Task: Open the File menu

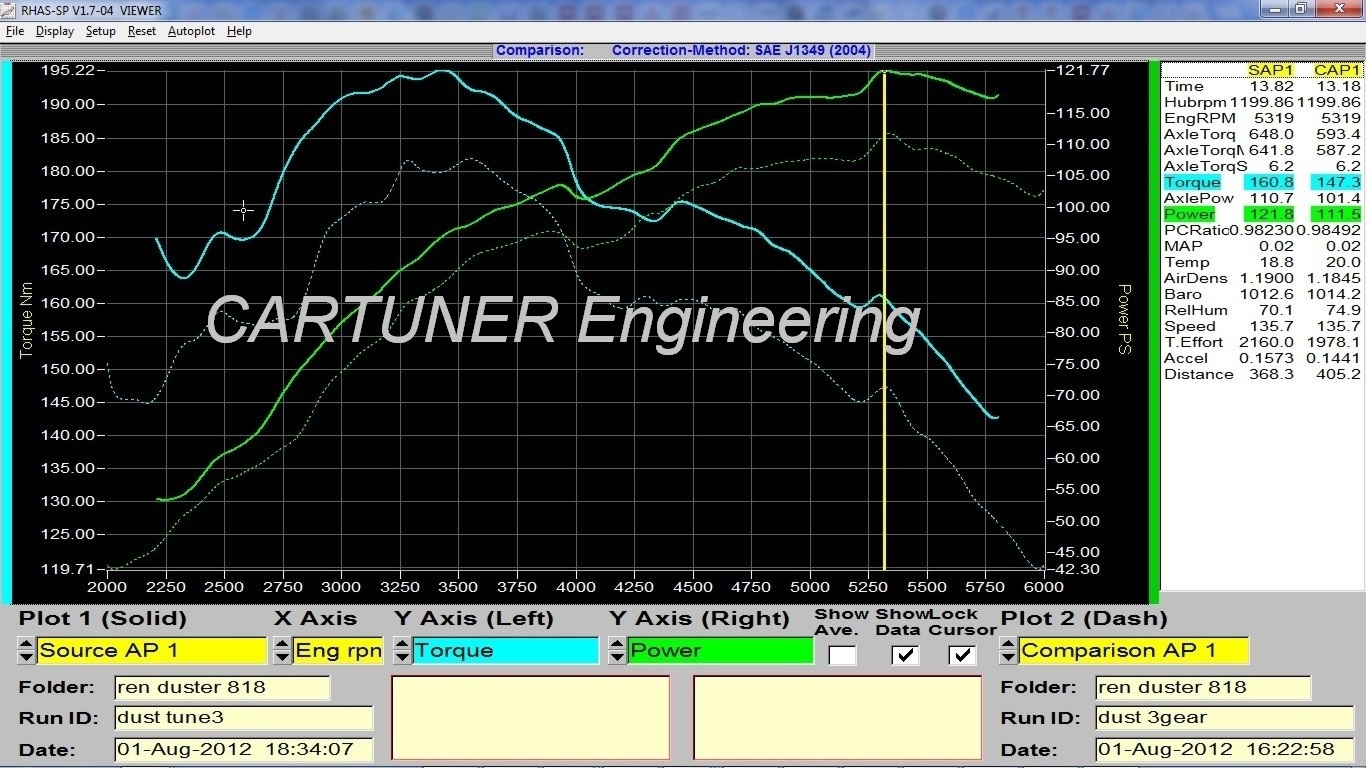Action: click(14, 31)
